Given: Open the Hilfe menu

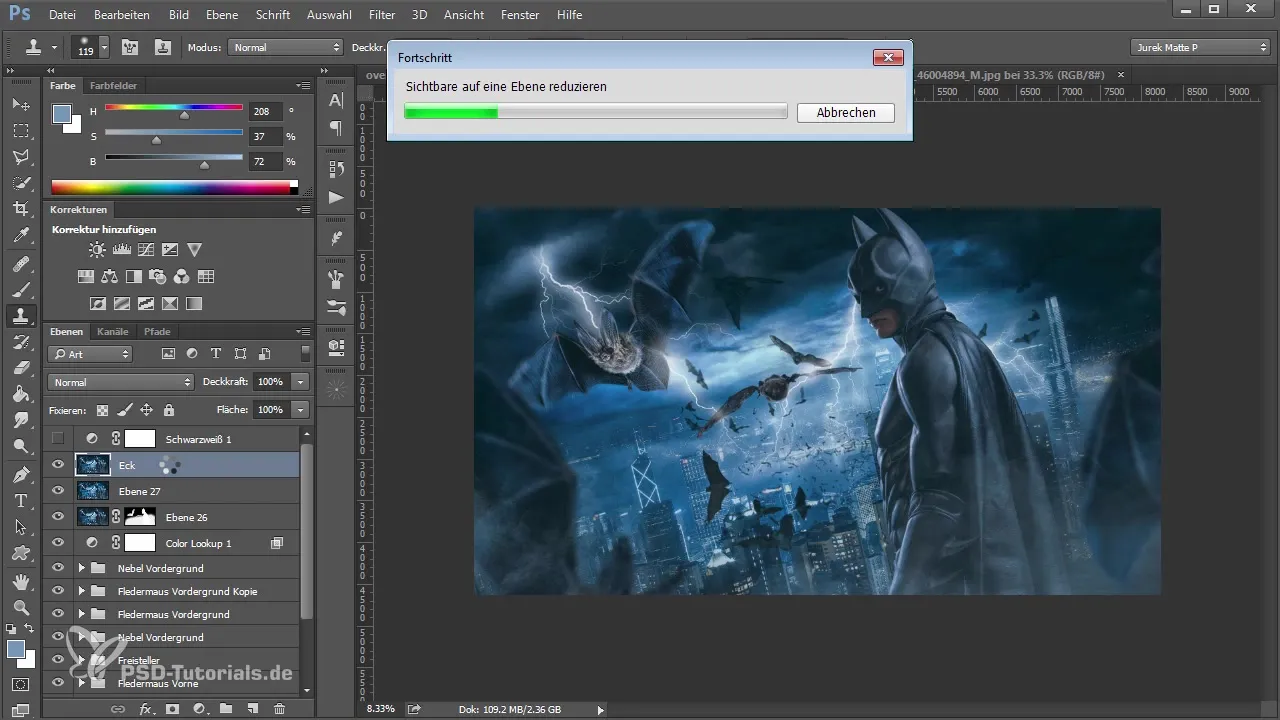Looking at the screenshot, I should coord(569,15).
